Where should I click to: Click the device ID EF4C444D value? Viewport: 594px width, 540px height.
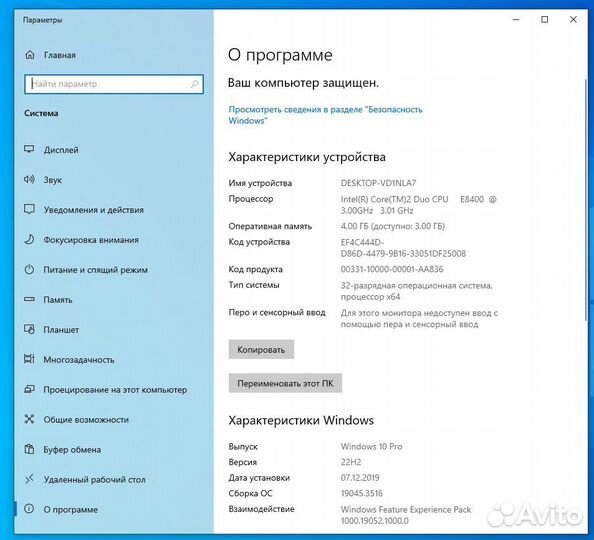tap(403, 248)
